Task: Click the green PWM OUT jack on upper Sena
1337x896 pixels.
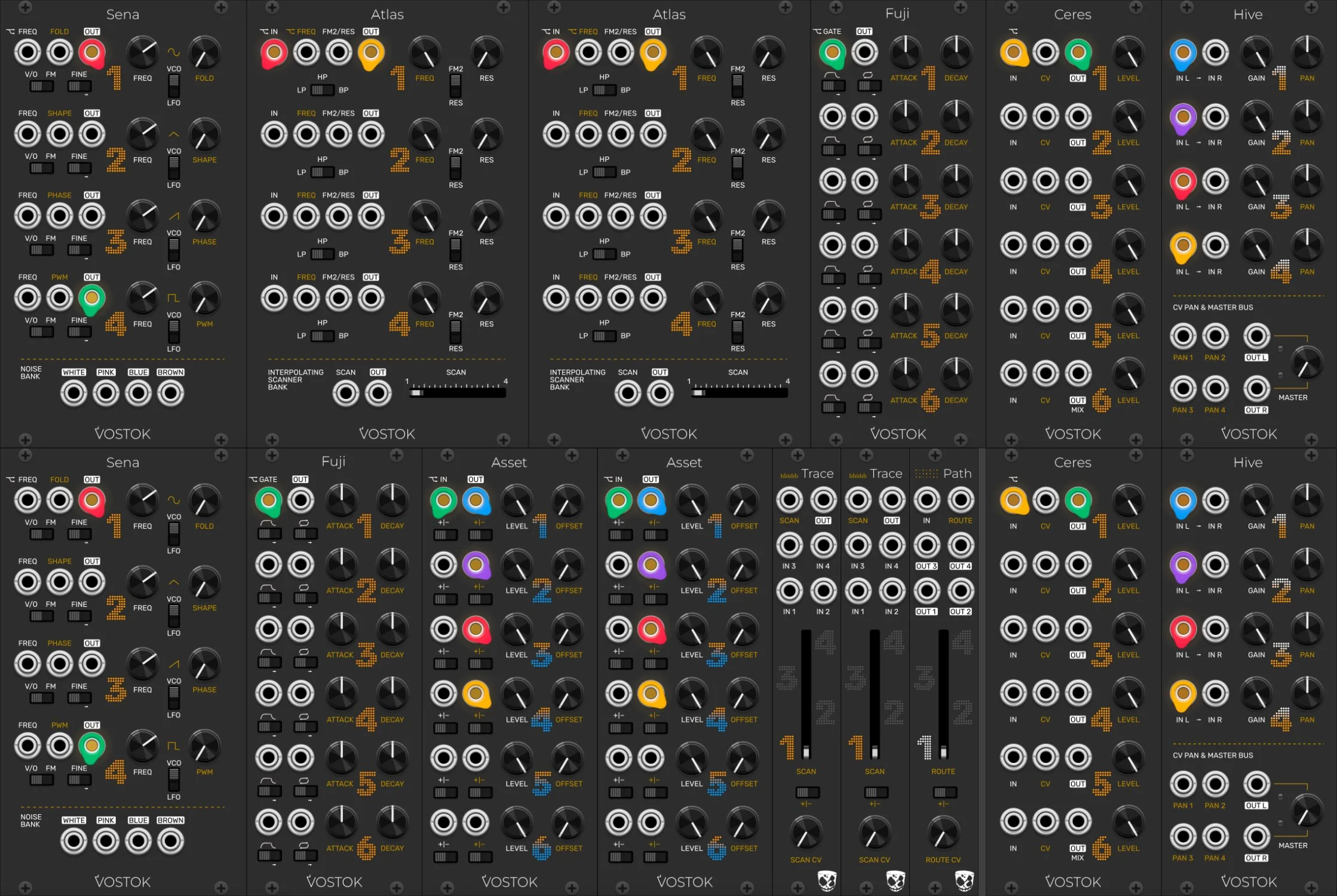Action: (91, 297)
